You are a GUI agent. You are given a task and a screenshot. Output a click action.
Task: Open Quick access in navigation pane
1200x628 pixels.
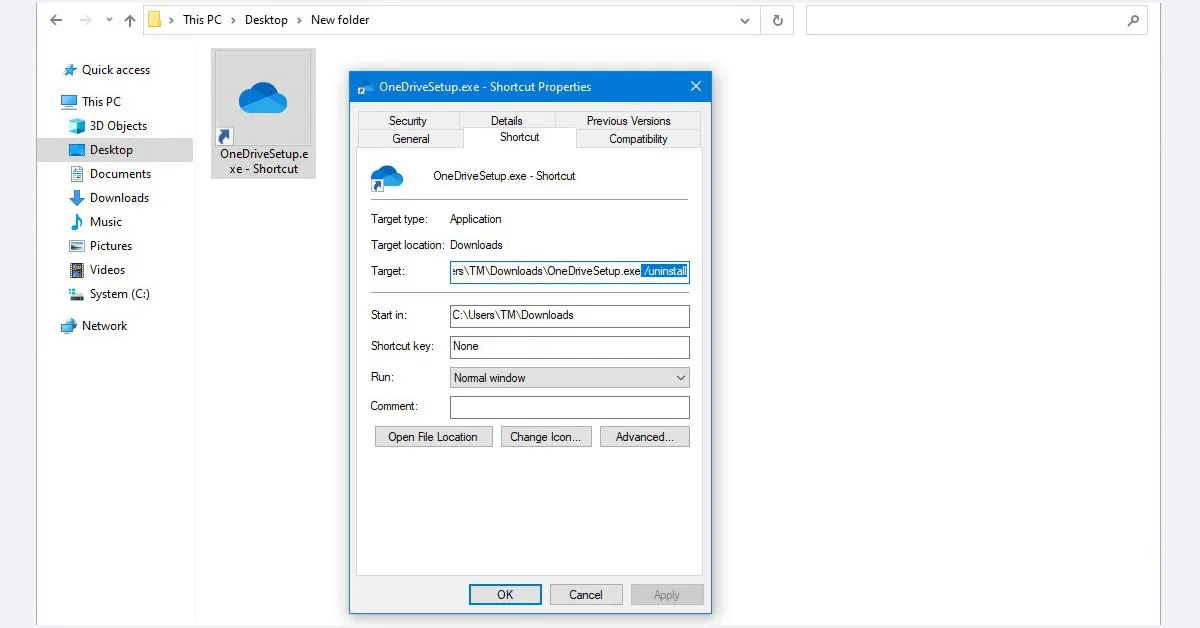[116, 70]
